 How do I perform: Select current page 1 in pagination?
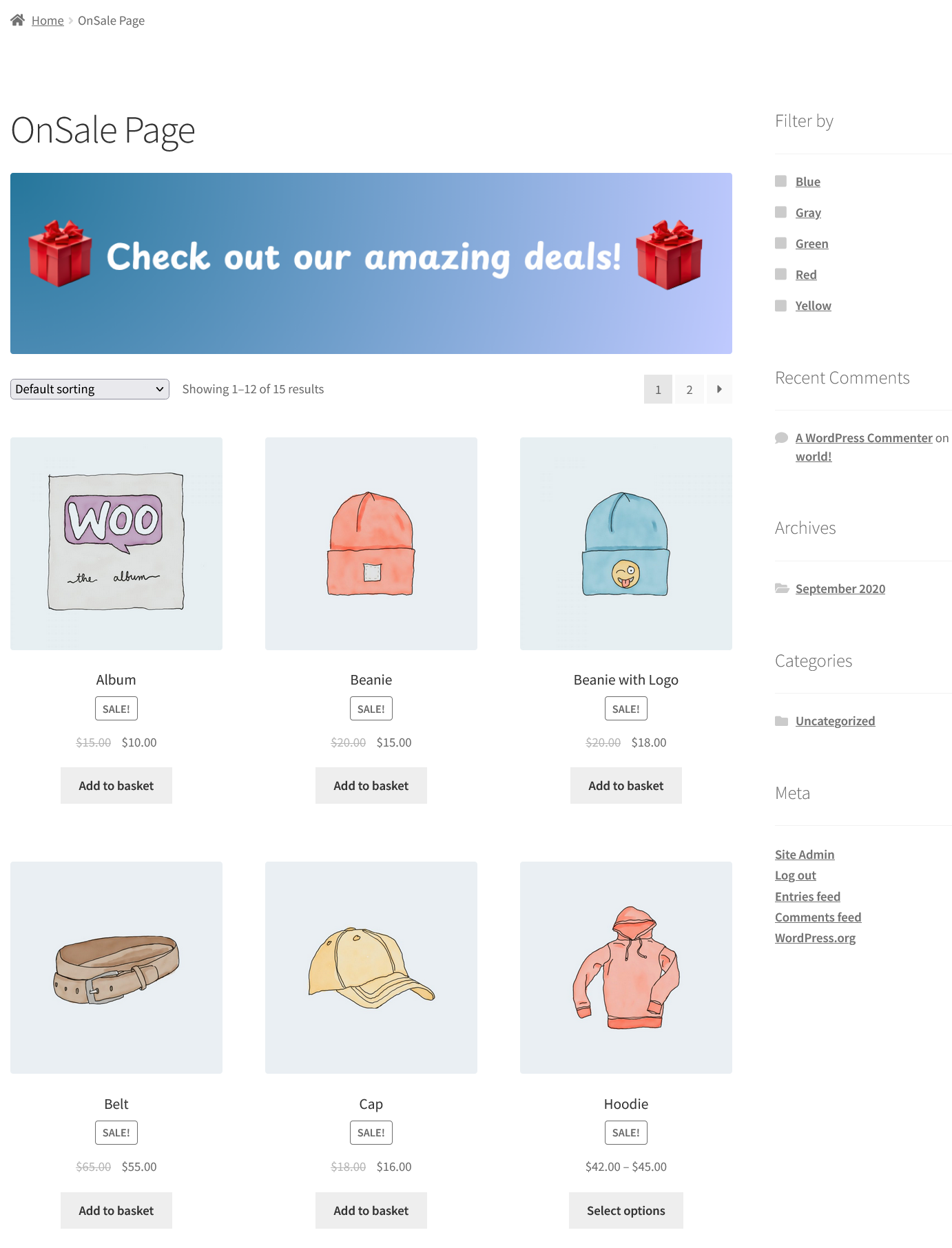(658, 389)
